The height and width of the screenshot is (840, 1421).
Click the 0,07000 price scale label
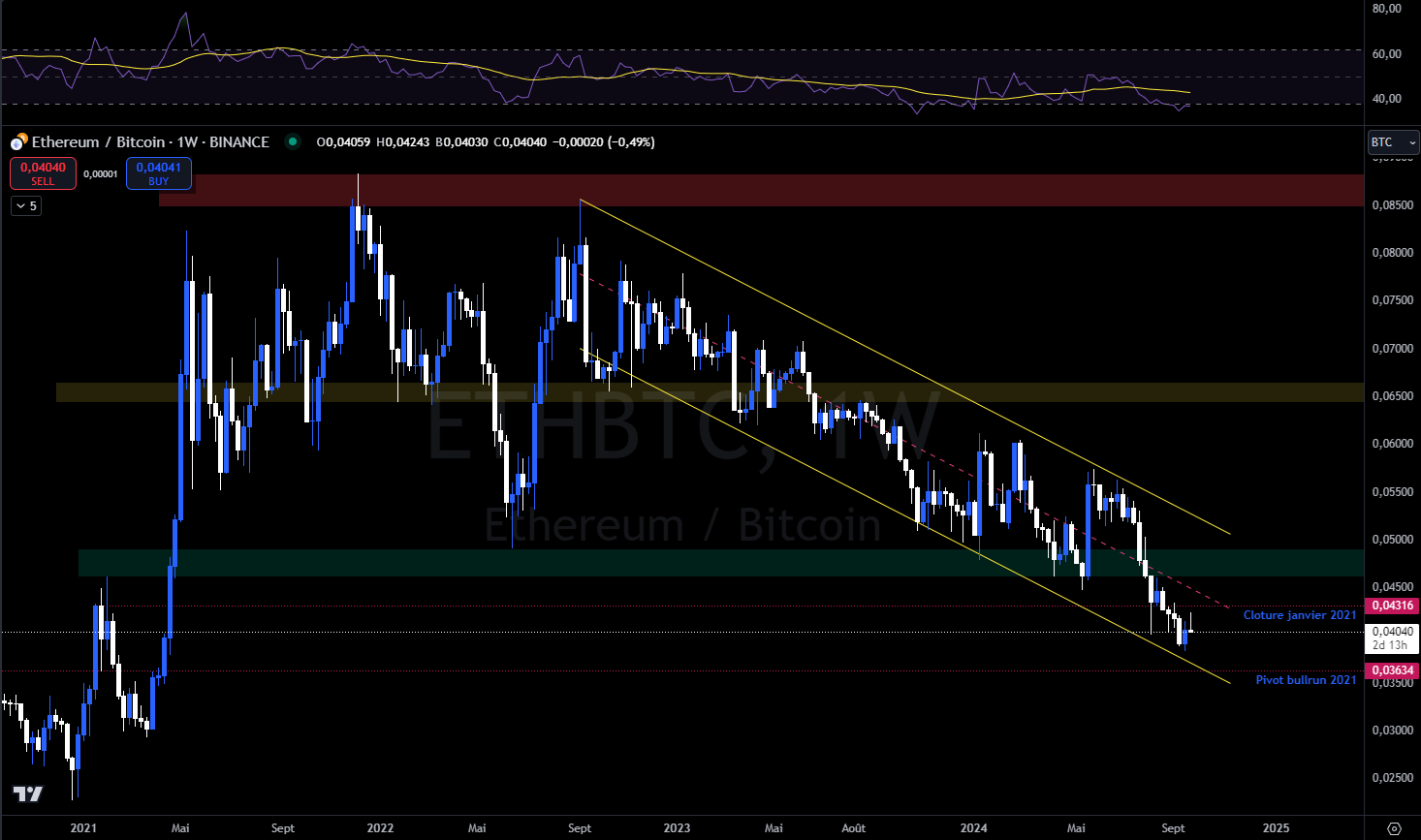(x=1392, y=349)
